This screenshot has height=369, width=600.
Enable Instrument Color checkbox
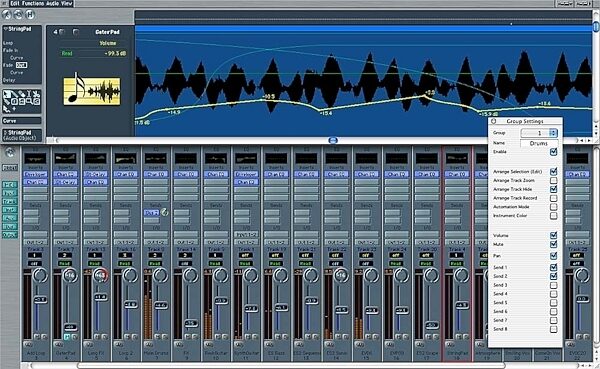pyautogui.click(x=553, y=216)
